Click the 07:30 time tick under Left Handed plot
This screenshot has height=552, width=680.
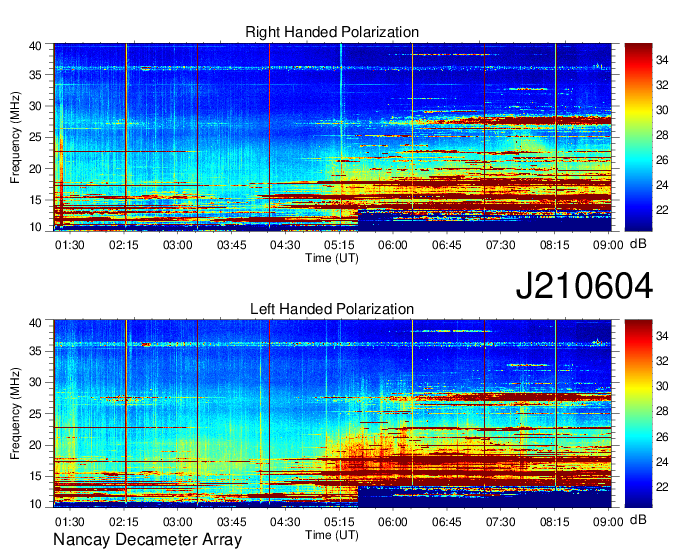(500, 522)
